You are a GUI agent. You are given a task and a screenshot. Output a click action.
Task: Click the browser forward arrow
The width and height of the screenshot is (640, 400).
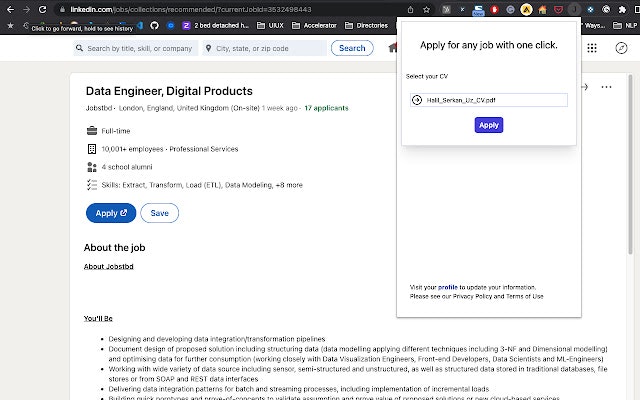click(27, 9)
